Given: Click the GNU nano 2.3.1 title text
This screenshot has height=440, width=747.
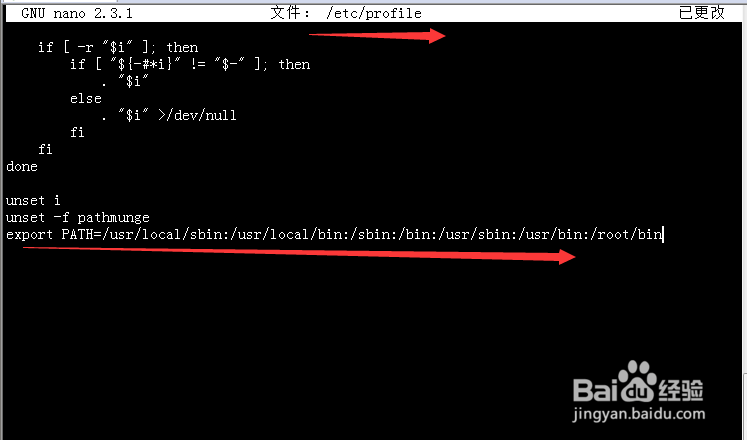Looking at the screenshot, I should (x=77, y=13).
